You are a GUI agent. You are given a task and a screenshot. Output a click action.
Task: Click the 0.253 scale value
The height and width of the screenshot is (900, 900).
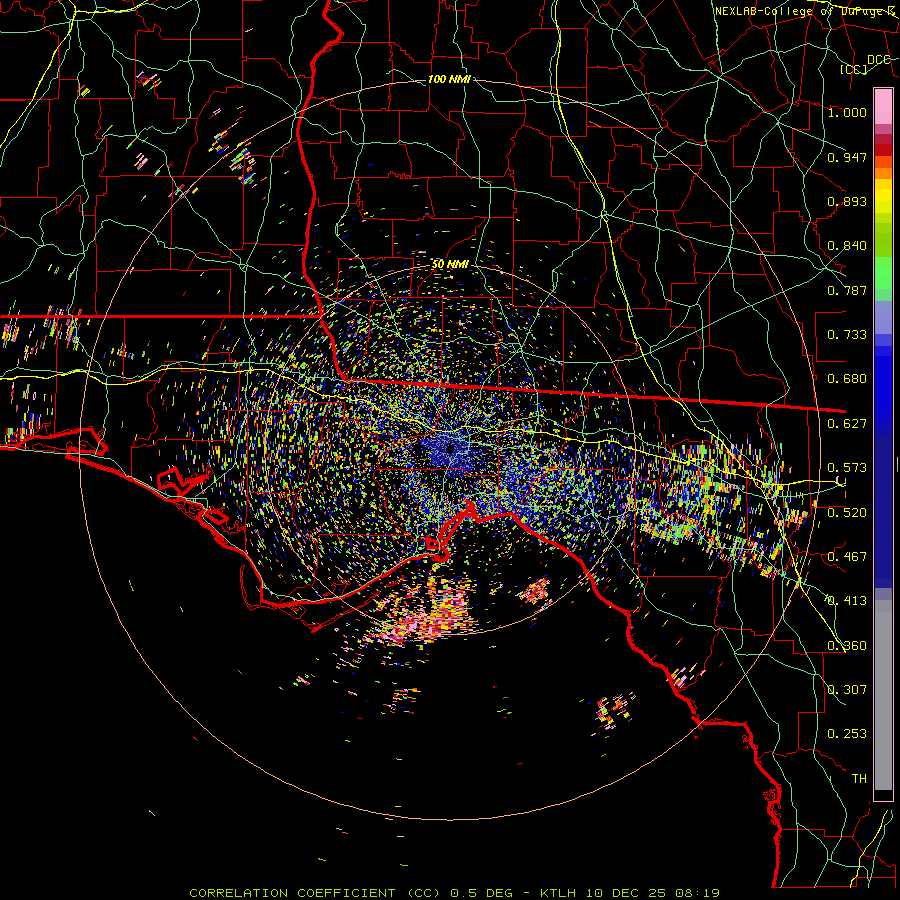(x=847, y=734)
